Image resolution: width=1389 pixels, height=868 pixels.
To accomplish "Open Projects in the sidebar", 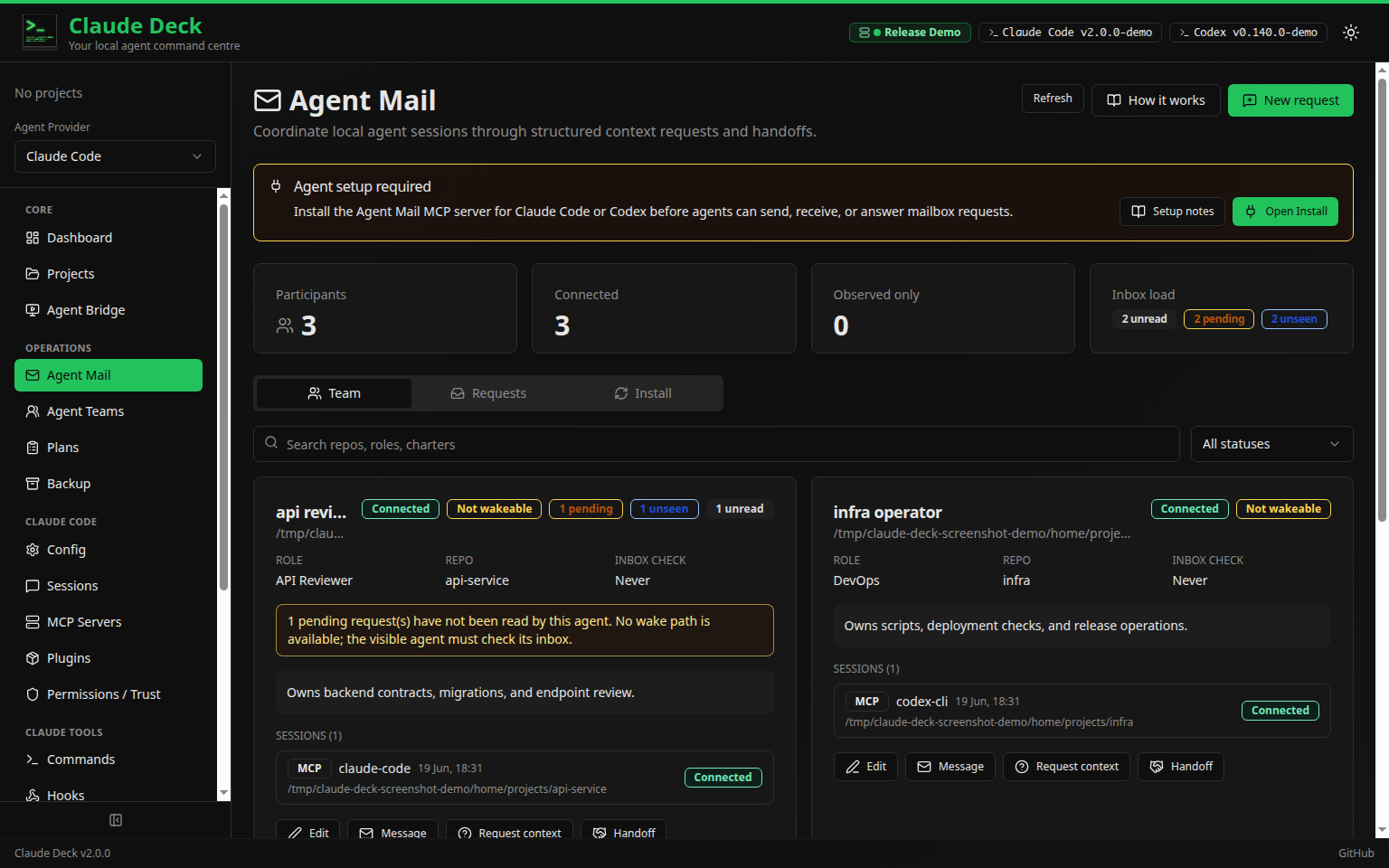I will (x=109, y=274).
